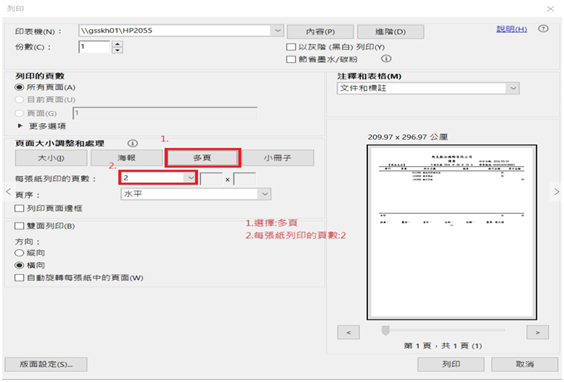Click the 進階(D) advanced button

(390, 32)
